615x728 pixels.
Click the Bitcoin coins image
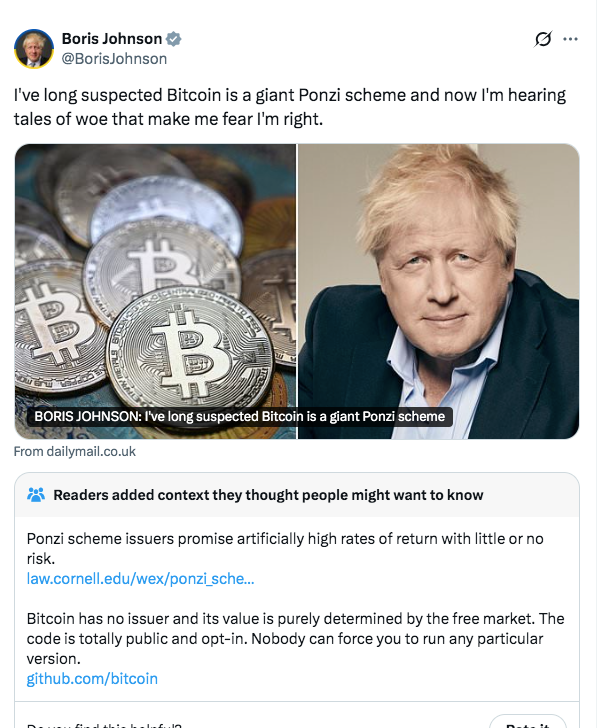tap(155, 280)
